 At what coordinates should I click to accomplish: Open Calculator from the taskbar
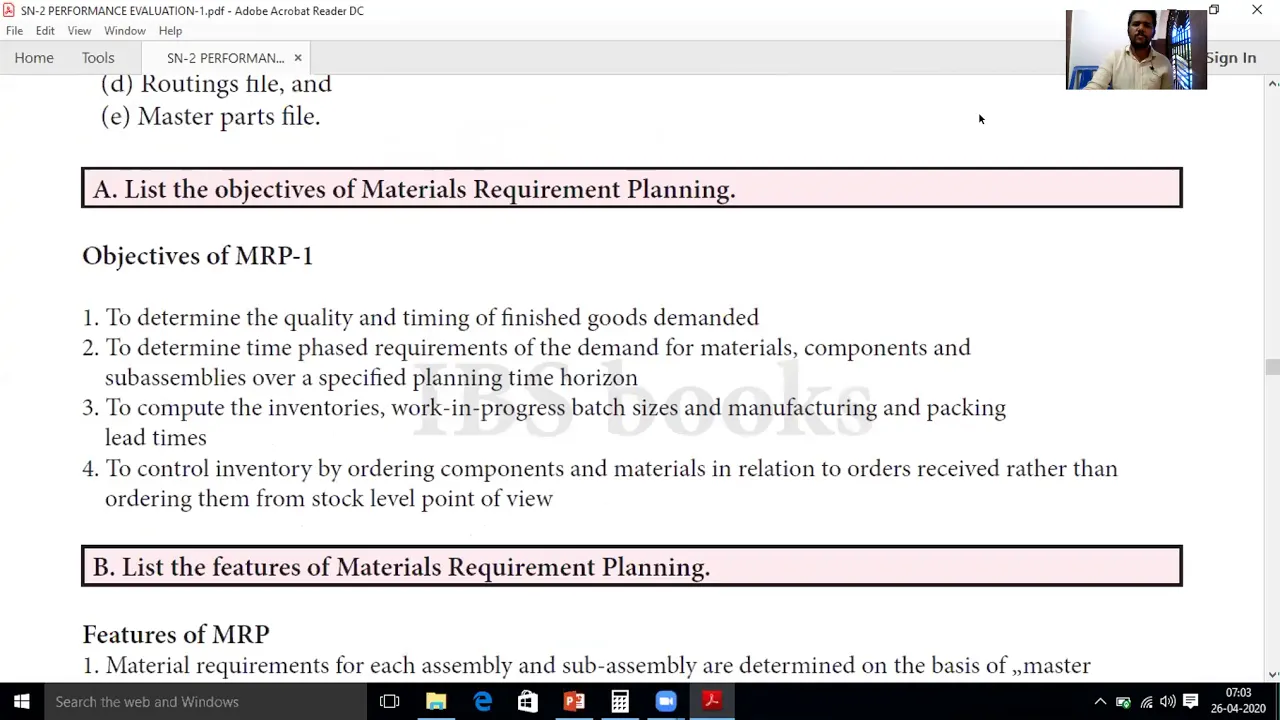(620, 701)
